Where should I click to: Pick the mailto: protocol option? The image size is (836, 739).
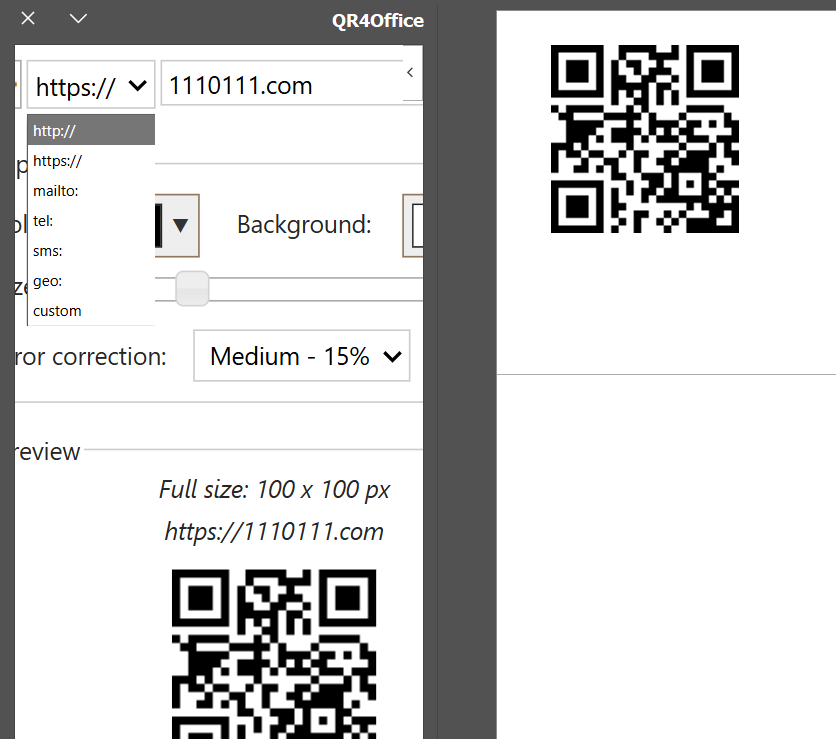(91, 190)
